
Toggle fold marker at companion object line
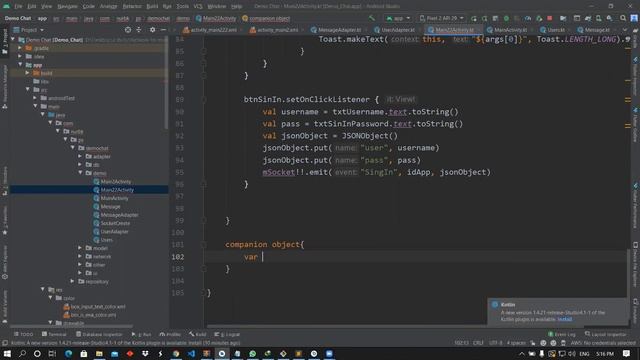[x=203, y=244]
